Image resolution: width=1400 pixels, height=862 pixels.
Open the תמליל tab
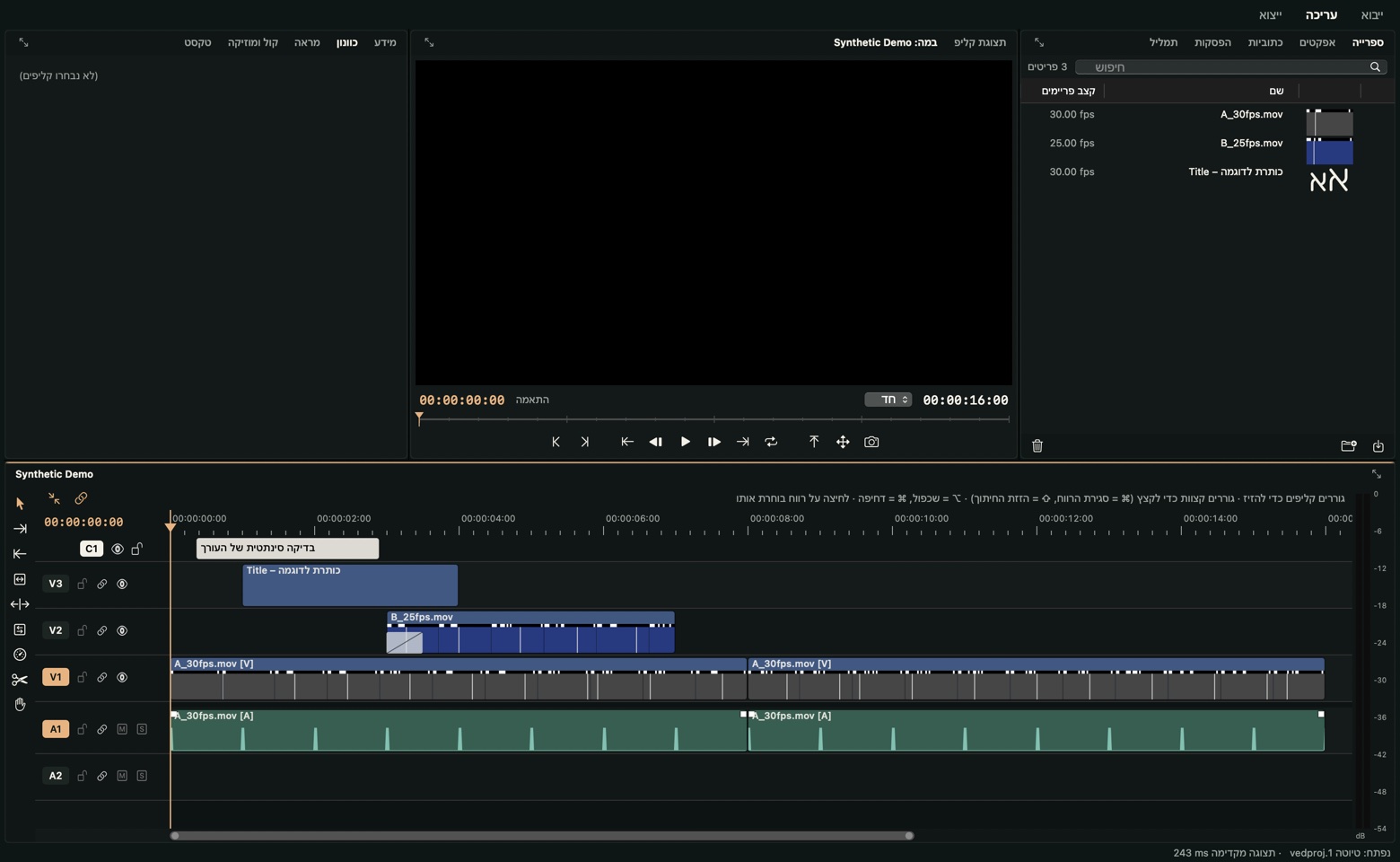pos(1163,42)
